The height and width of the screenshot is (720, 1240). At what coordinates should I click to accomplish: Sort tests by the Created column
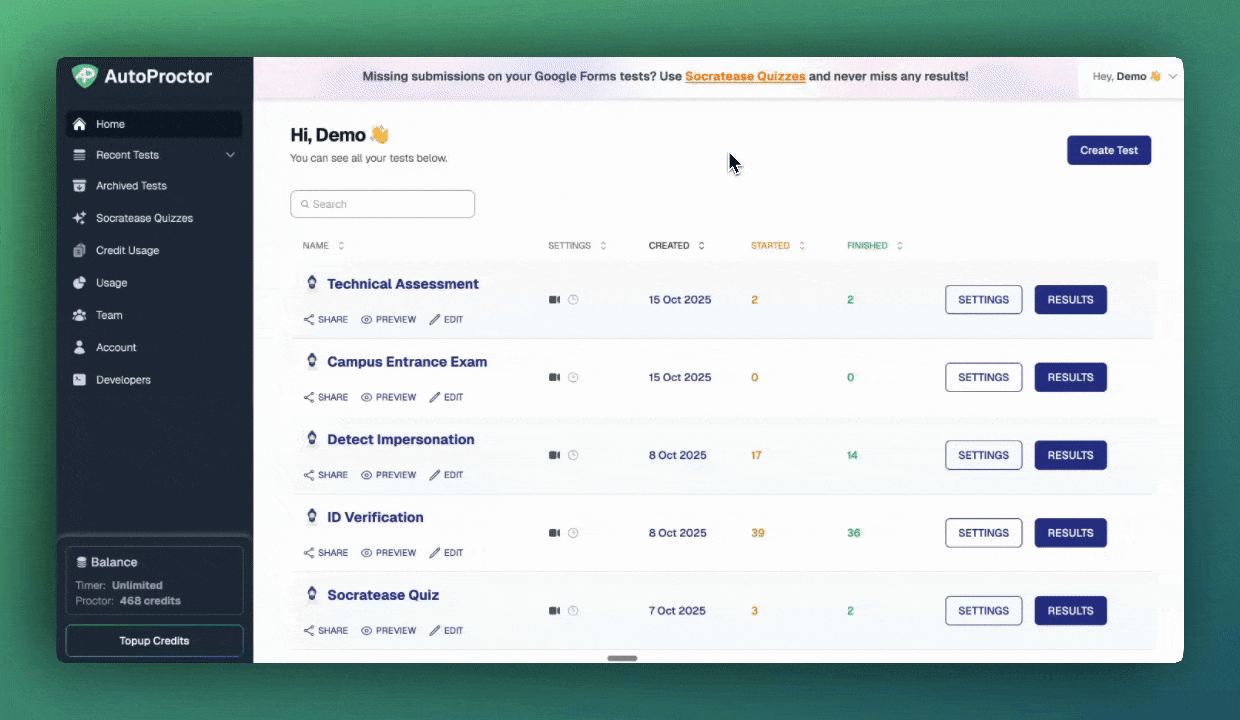[676, 245]
